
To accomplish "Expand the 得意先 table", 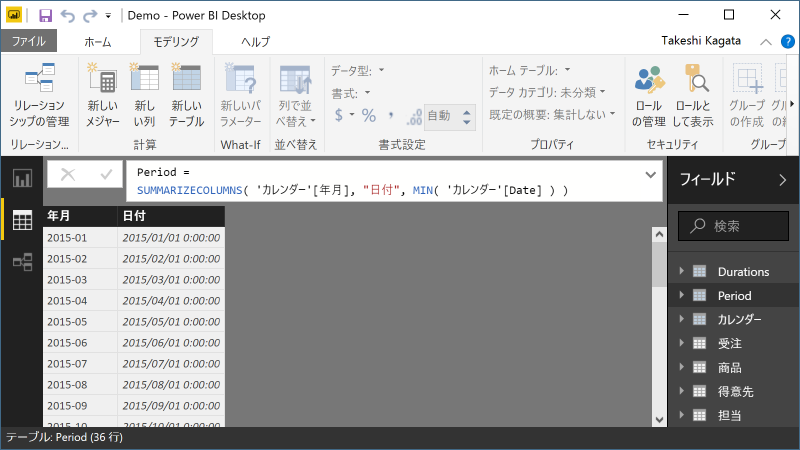I will click(682, 391).
